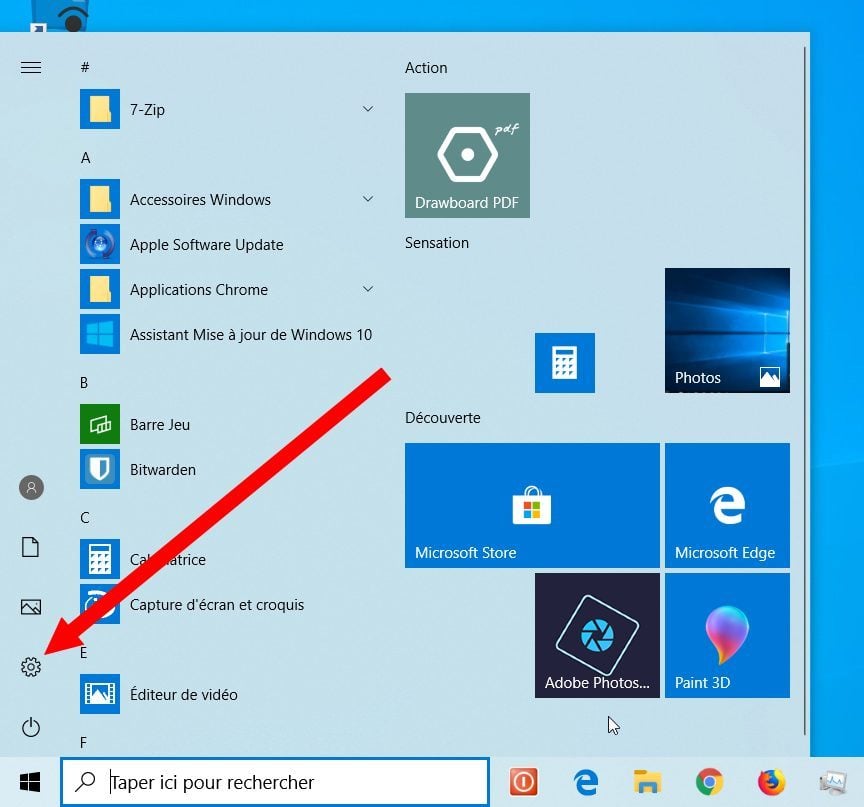This screenshot has width=864, height=807.
Task: Focus the 'Taper ici pour rechercher' search box
Action: pyautogui.click(x=275, y=782)
